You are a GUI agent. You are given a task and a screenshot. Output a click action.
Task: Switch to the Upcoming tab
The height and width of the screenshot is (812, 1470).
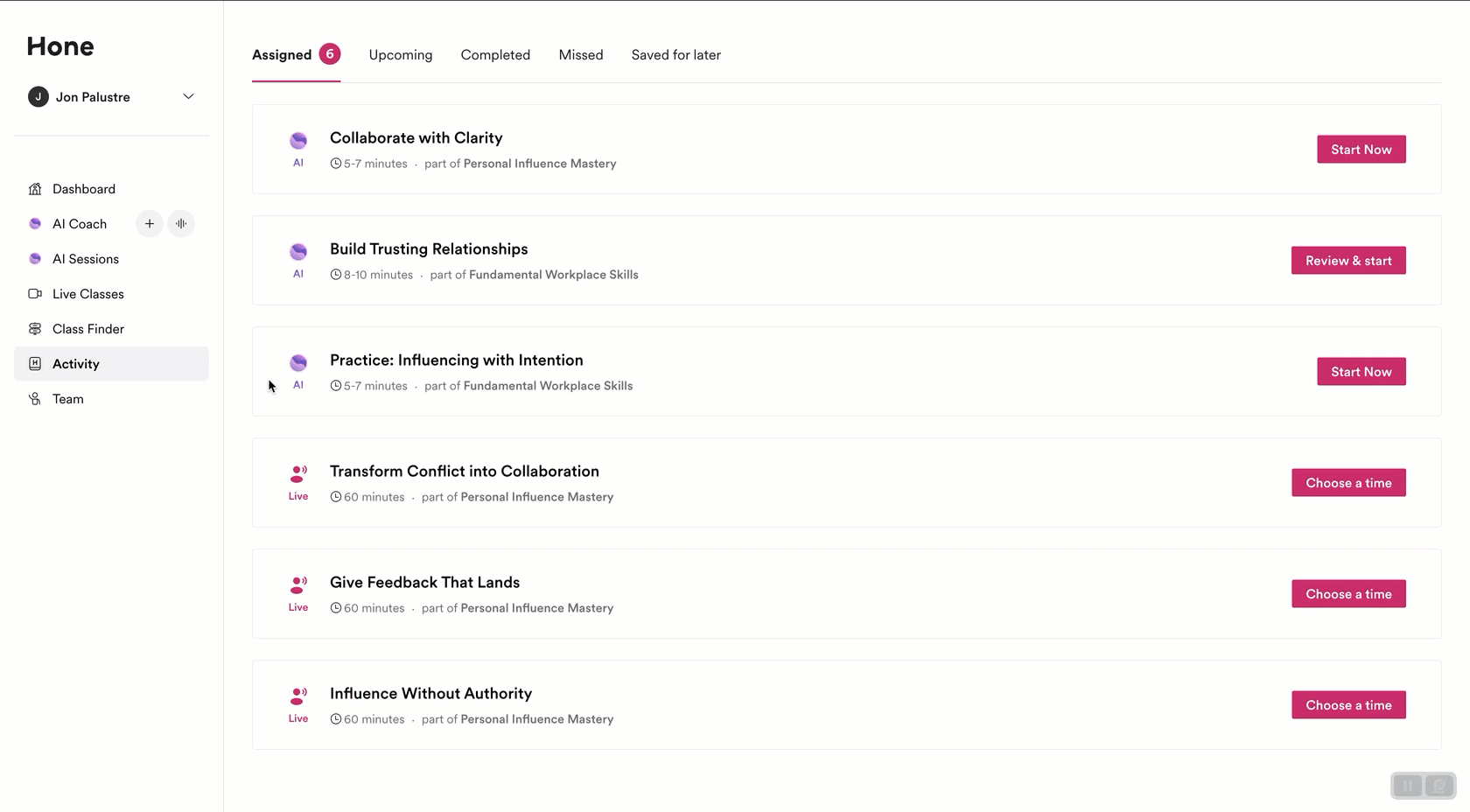[400, 55]
